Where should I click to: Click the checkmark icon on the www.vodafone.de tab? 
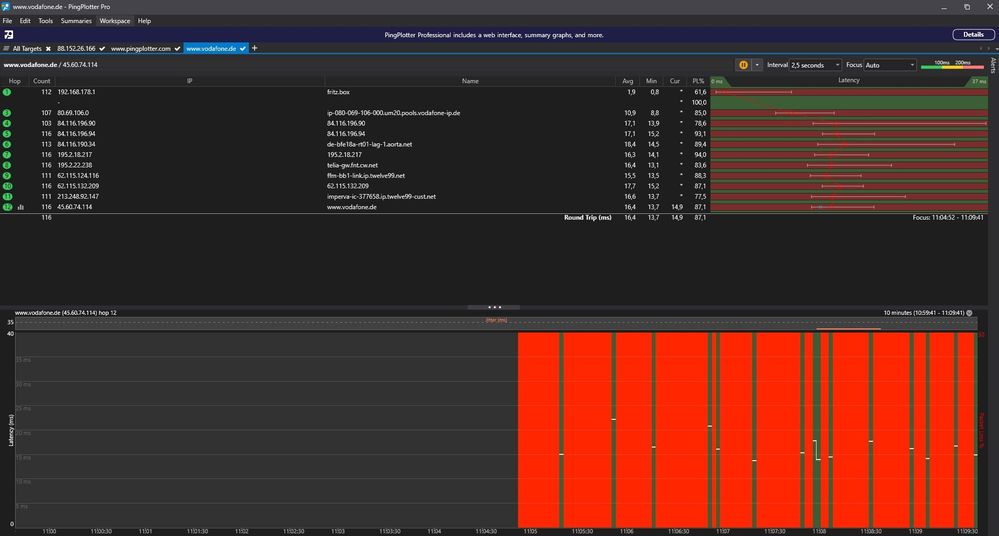click(243, 48)
